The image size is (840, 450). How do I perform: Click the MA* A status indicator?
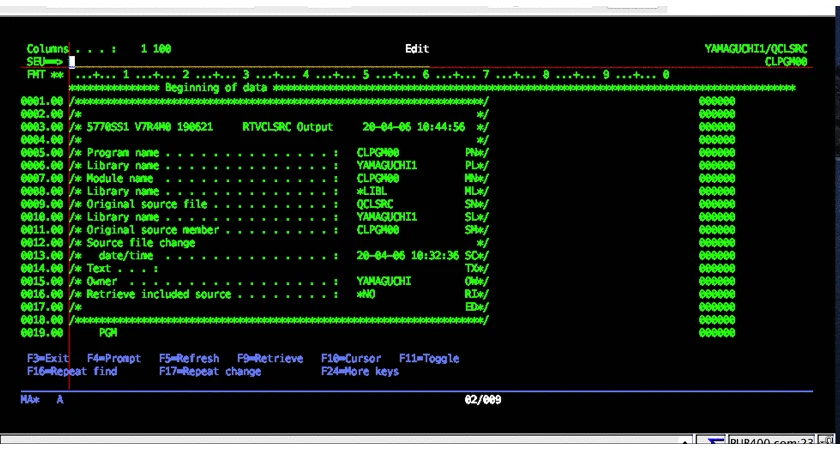[x=42, y=400]
